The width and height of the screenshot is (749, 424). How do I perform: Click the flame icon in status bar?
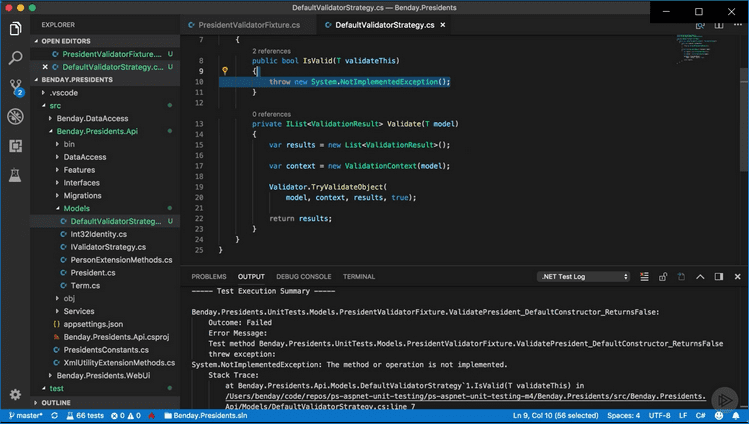click(152, 415)
